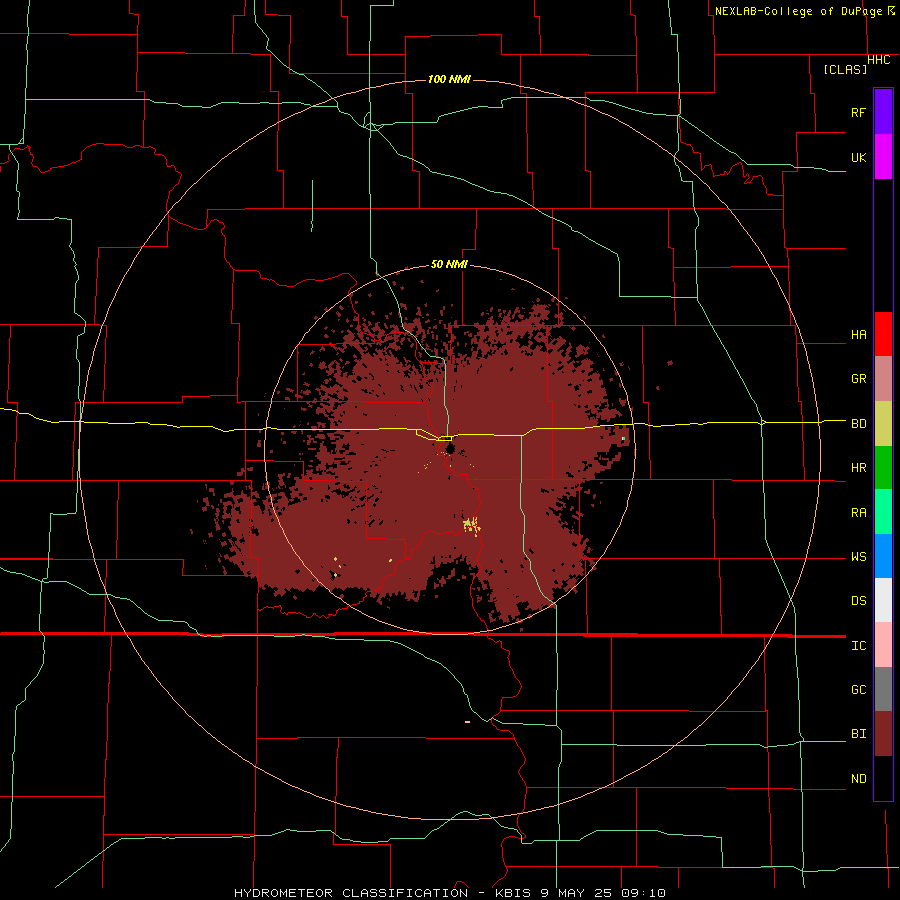Click the GC legend label
Image resolution: width=900 pixels, height=900 pixels.
859,690
